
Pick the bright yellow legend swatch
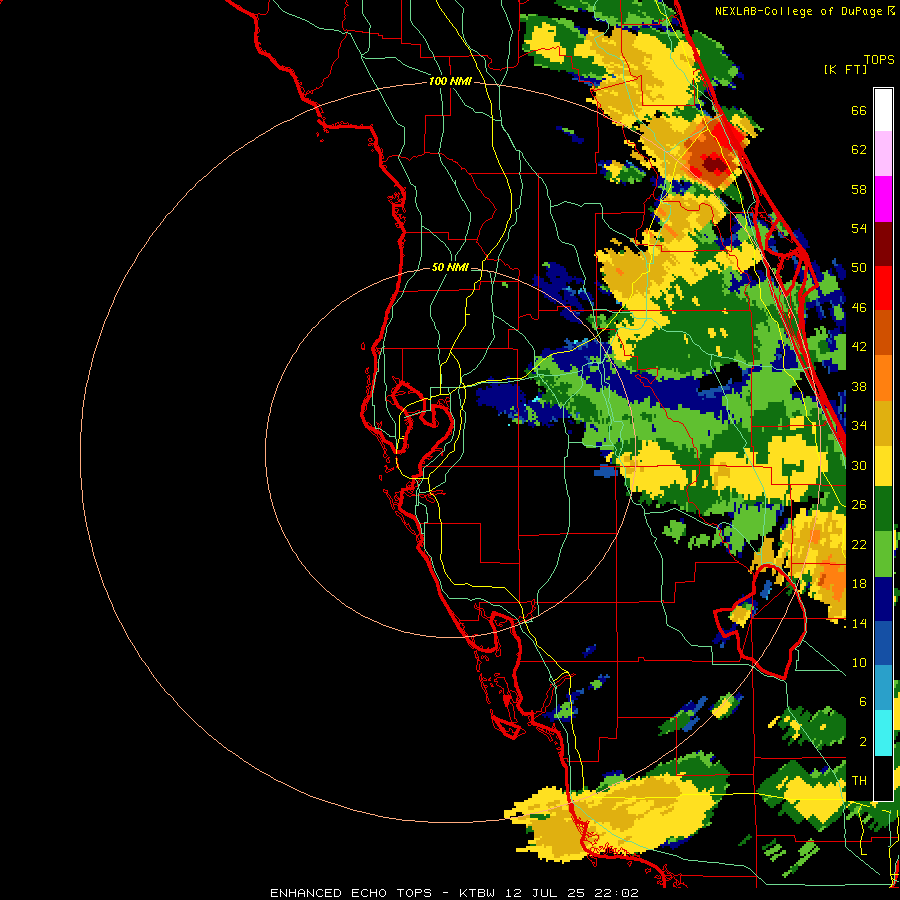pyautogui.click(x=883, y=466)
